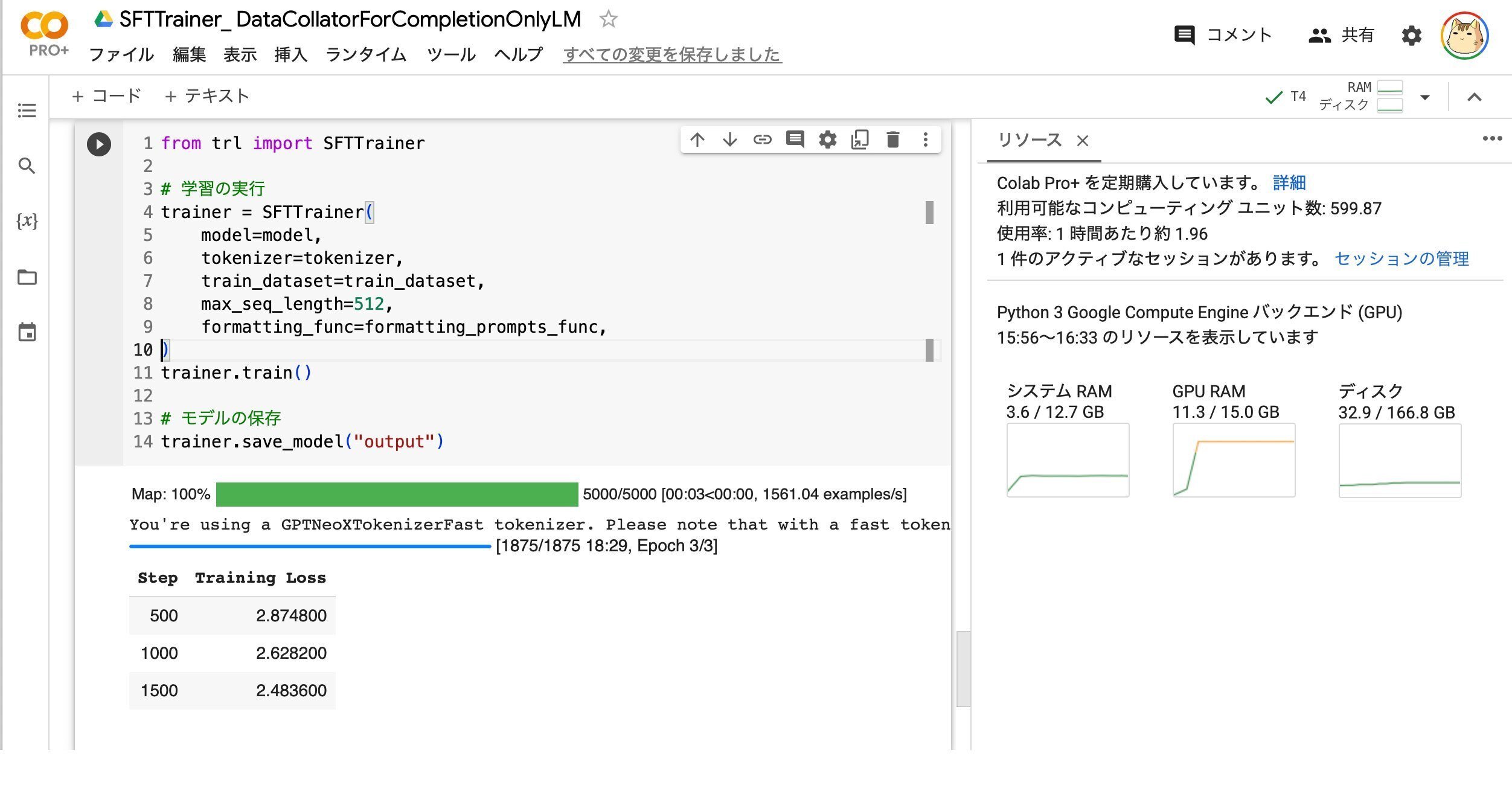Open the notebook search panel

[x=27, y=166]
